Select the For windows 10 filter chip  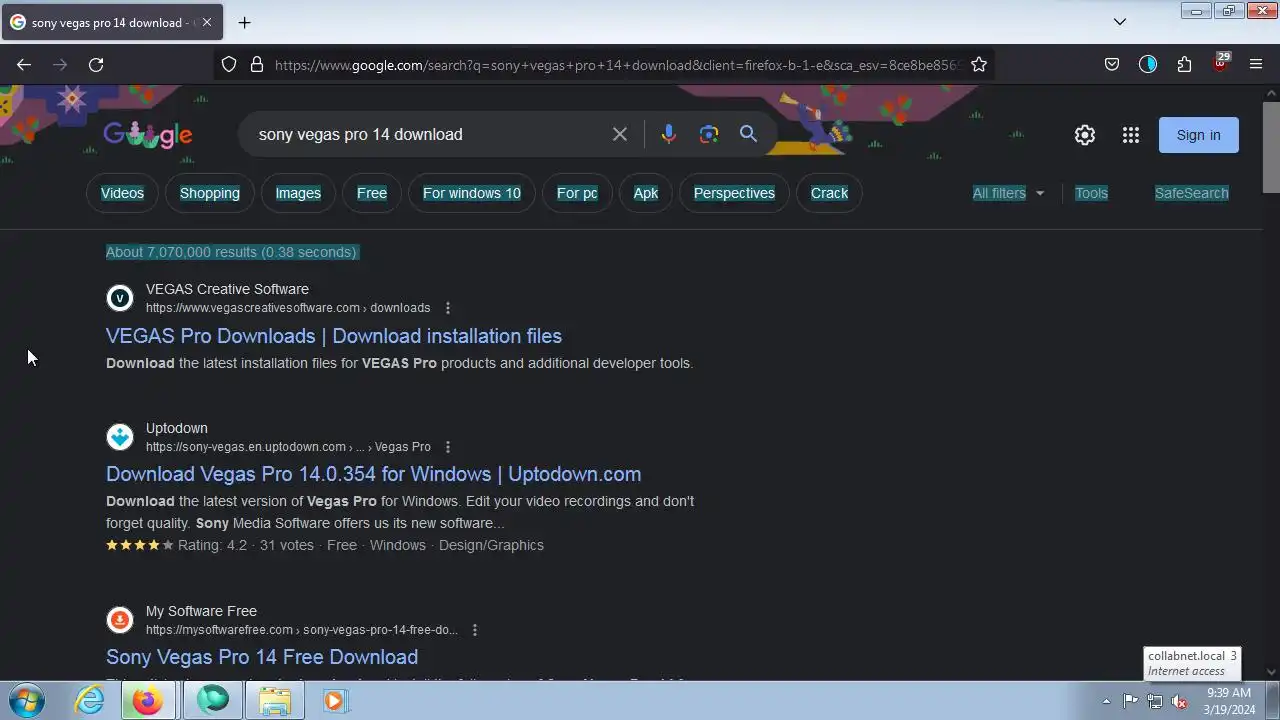(472, 193)
